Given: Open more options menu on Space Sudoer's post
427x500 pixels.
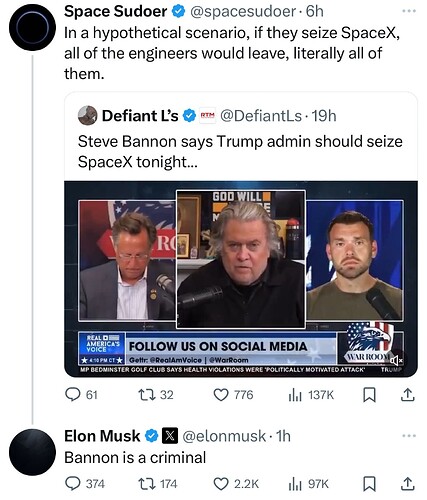Looking at the screenshot, I should (x=409, y=11).
